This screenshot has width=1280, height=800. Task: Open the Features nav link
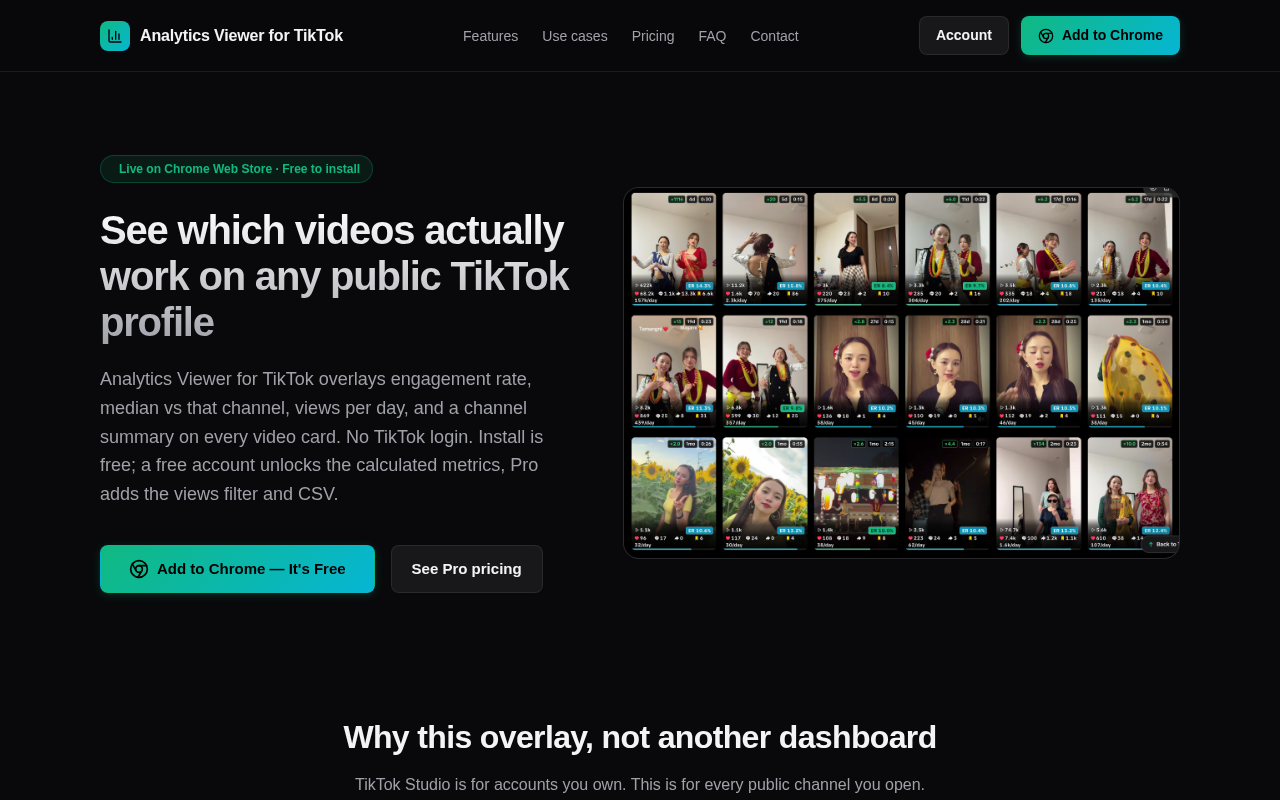tap(490, 36)
